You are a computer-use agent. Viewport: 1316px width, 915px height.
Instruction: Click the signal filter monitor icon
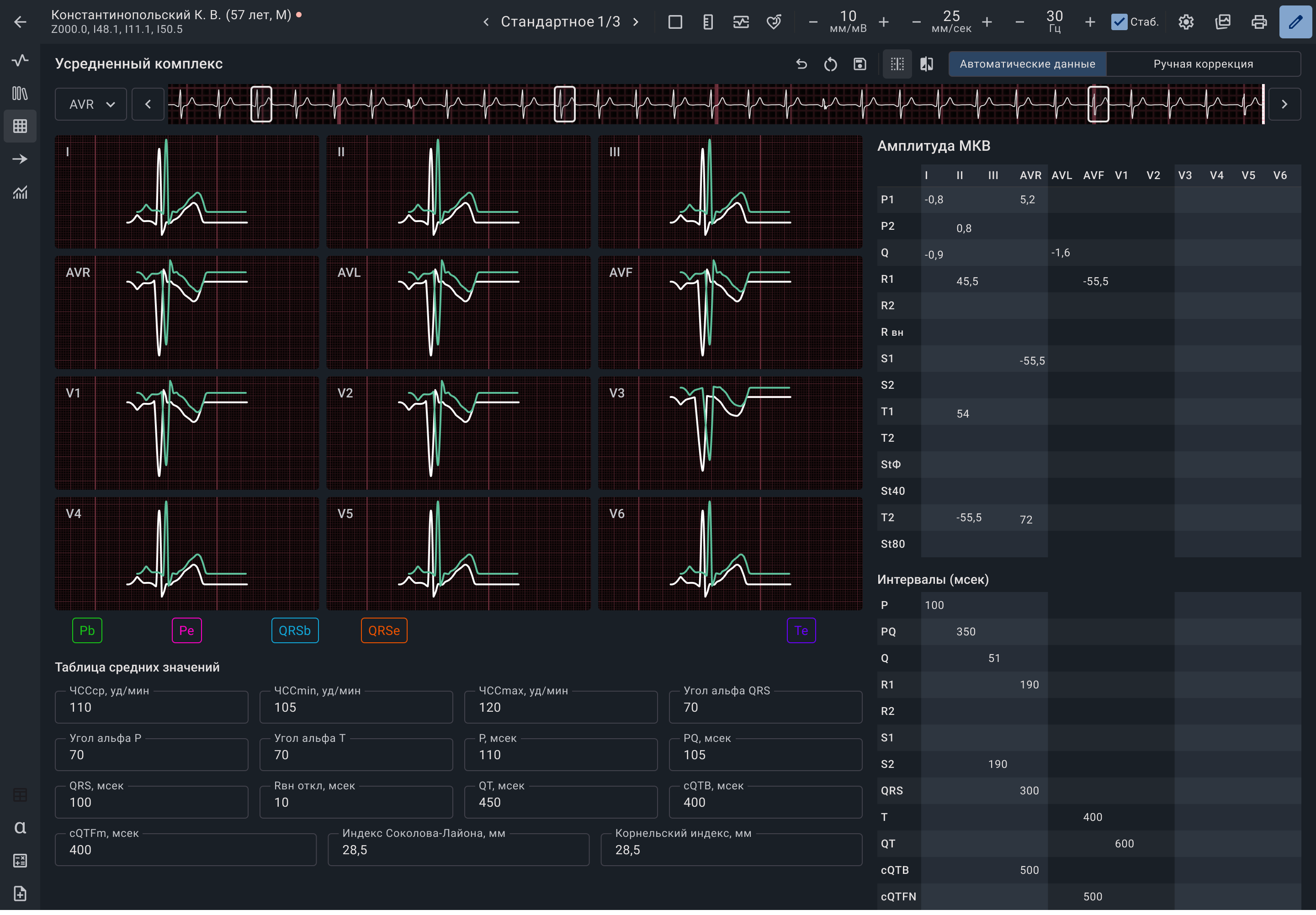point(741,22)
